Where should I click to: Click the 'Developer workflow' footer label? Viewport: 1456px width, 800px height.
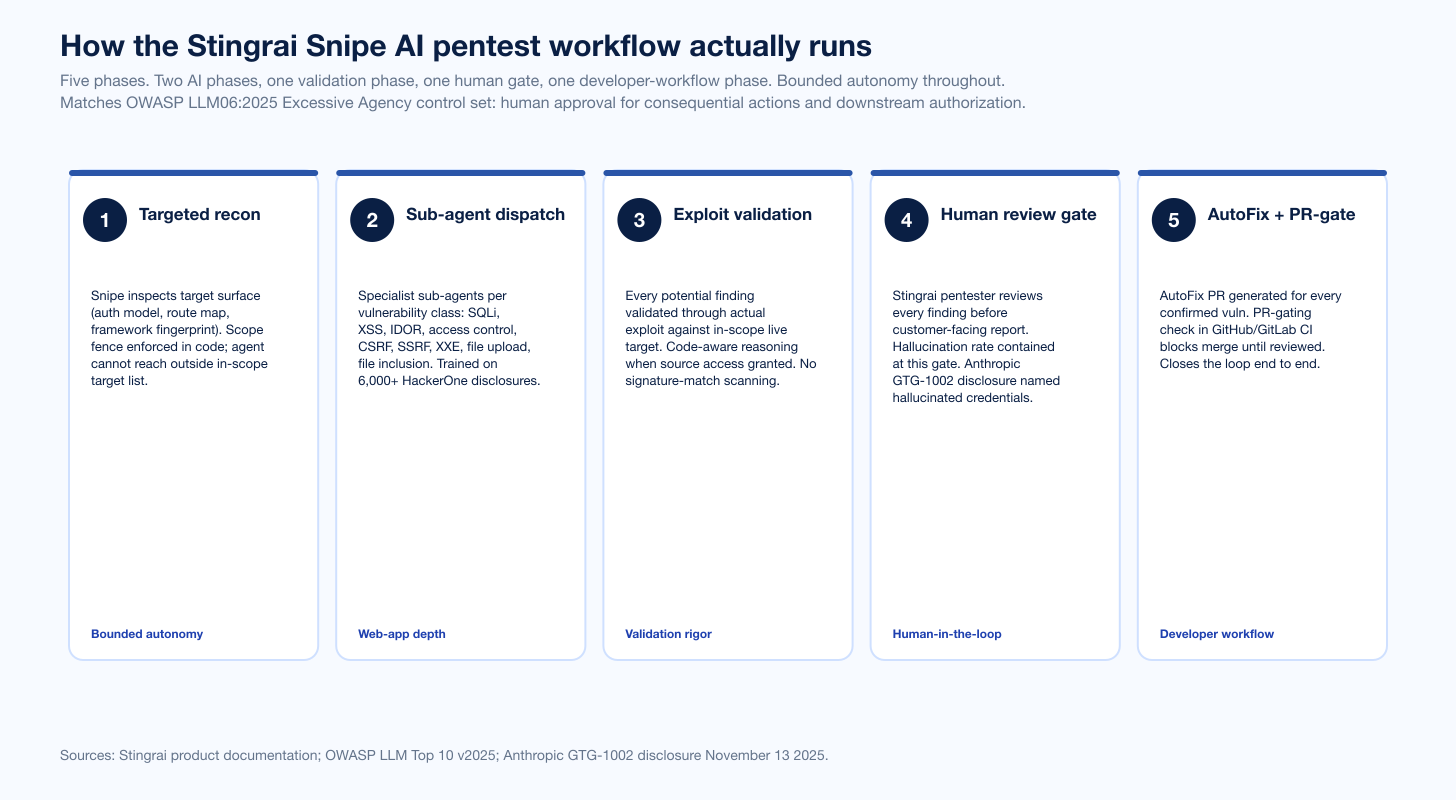click(x=1217, y=634)
